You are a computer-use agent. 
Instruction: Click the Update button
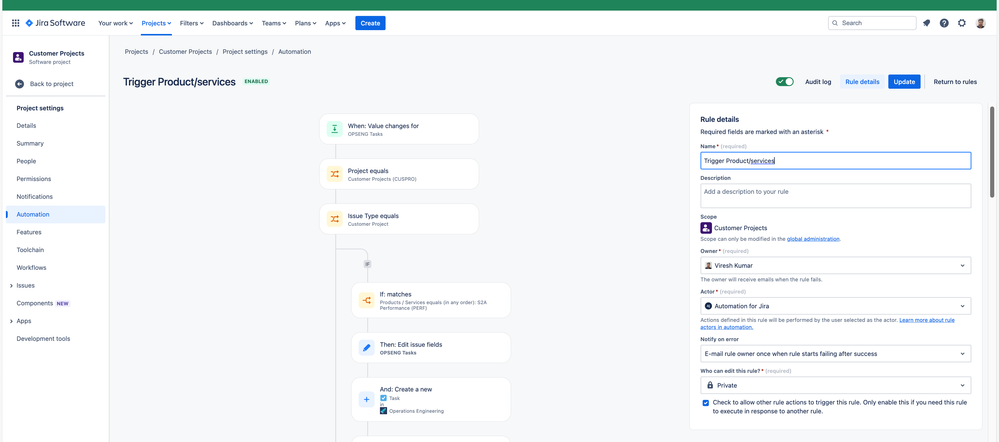pos(904,82)
